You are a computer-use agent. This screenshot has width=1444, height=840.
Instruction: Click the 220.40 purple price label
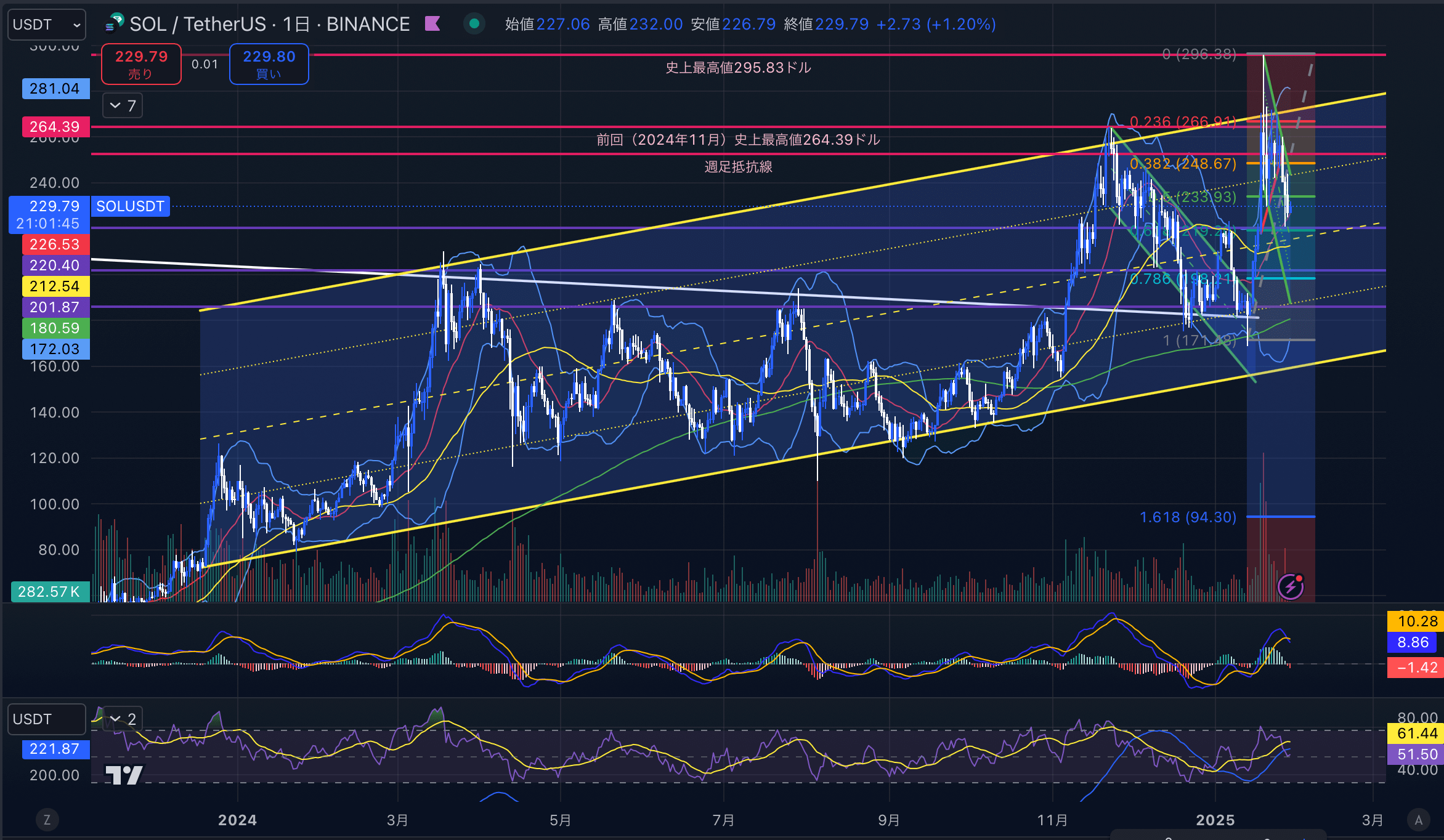click(x=55, y=265)
